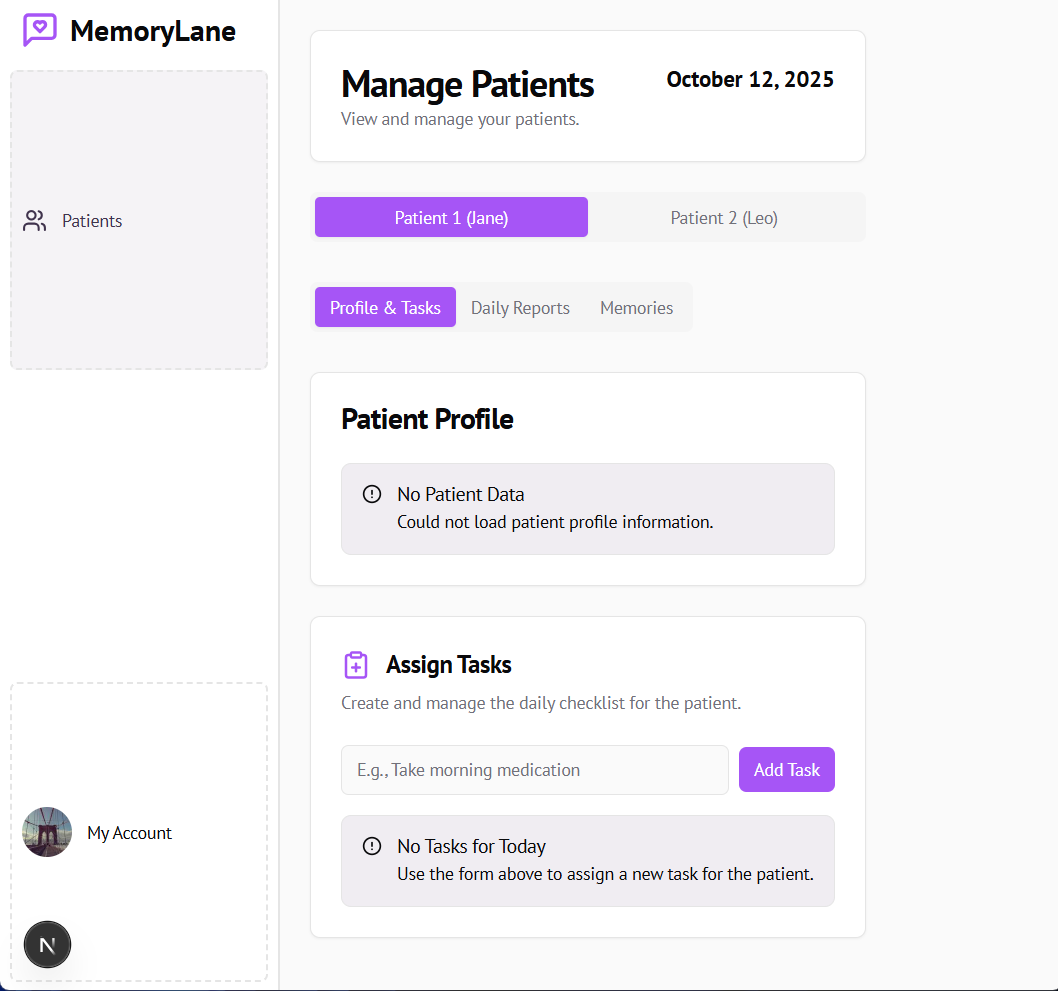Open the Memories tab
The image size is (1058, 991).
pyautogui.click(x=636, y=307)
